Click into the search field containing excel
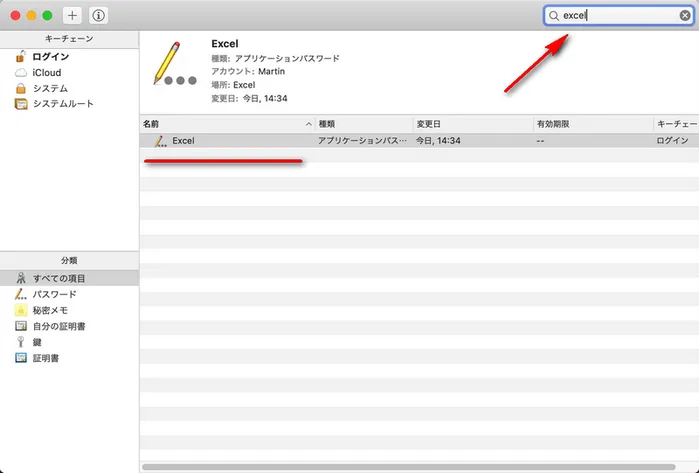699x473 pixels. point(618,16)
